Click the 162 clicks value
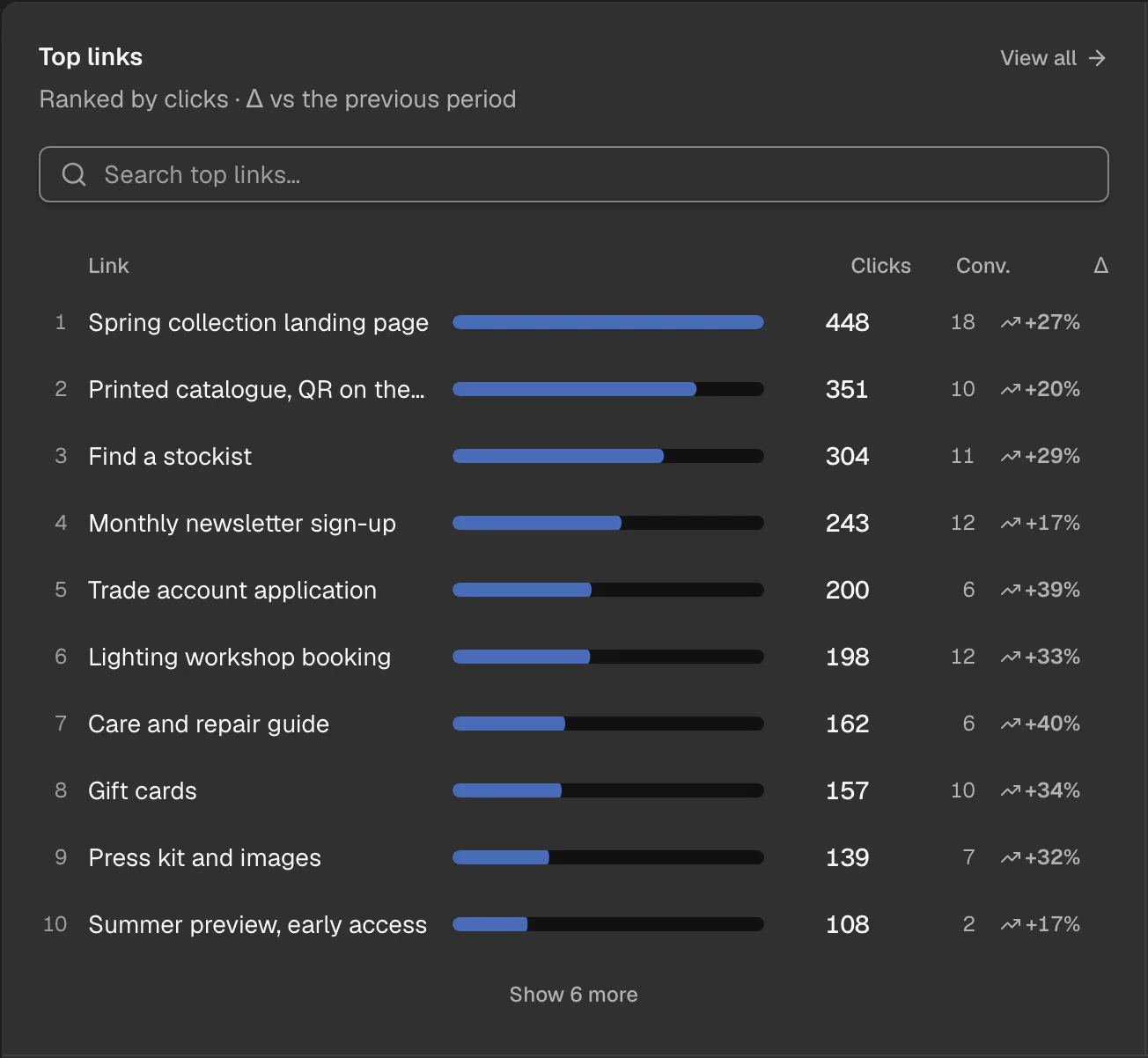Image resolution: width=1148 pixels, height=1058 pixels. click(847, 724)
